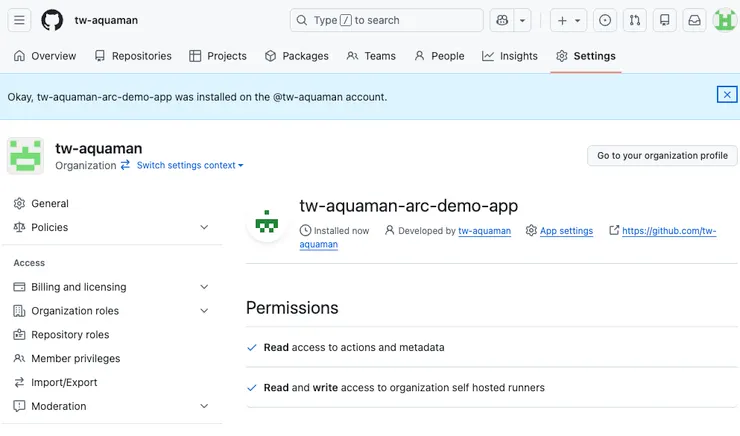Open the repositories icon in header
Viewport: 740px width, 436px height.
click(x=665, y=20)
